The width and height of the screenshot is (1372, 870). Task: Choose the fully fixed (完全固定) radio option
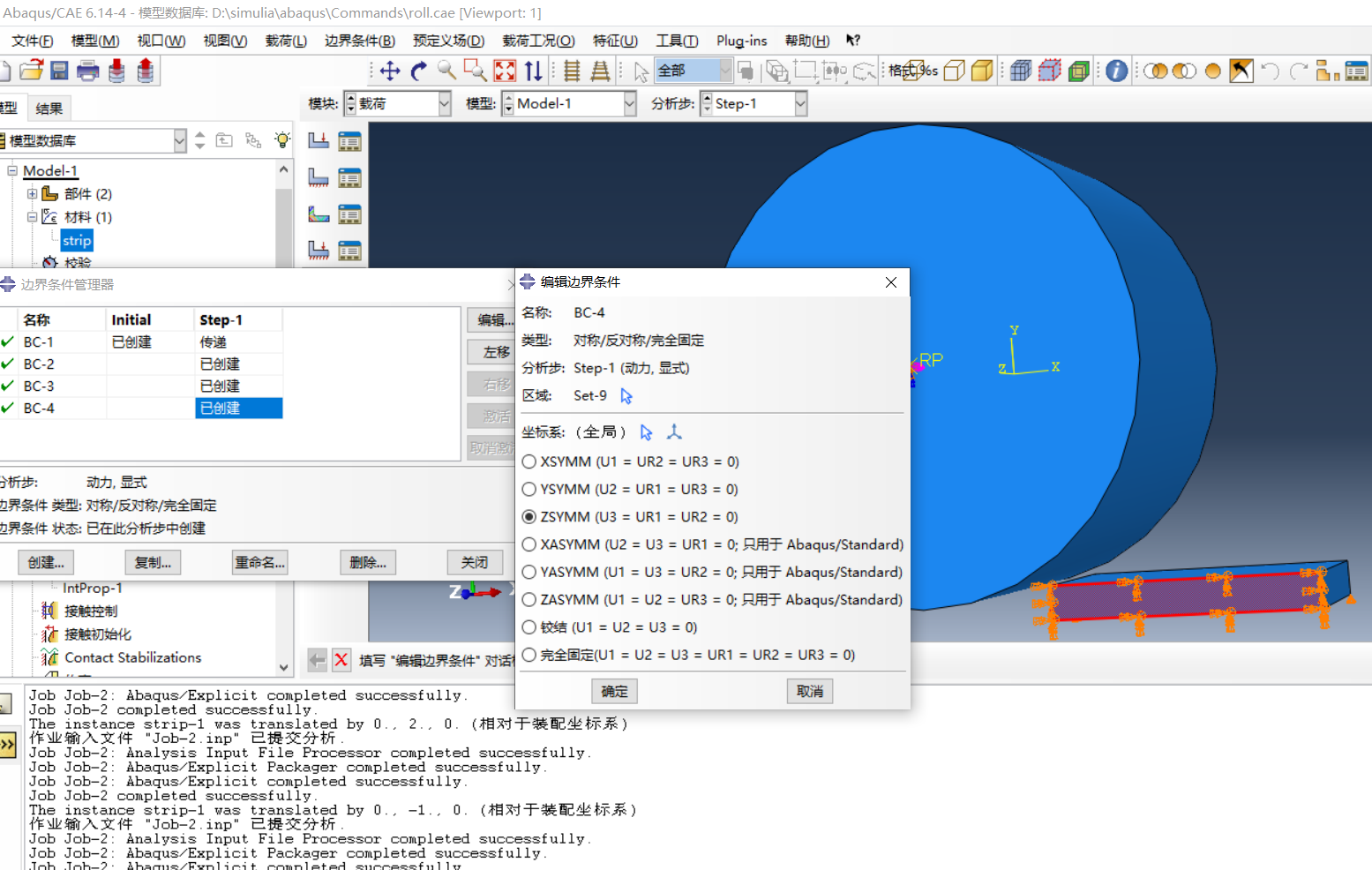529,655
